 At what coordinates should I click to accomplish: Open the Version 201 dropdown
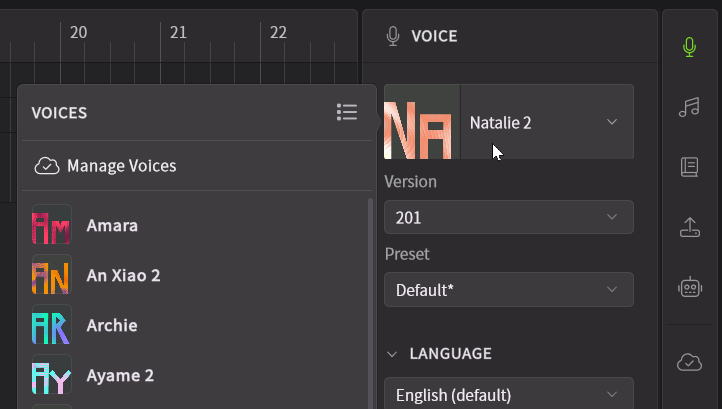tap(509, 217)
